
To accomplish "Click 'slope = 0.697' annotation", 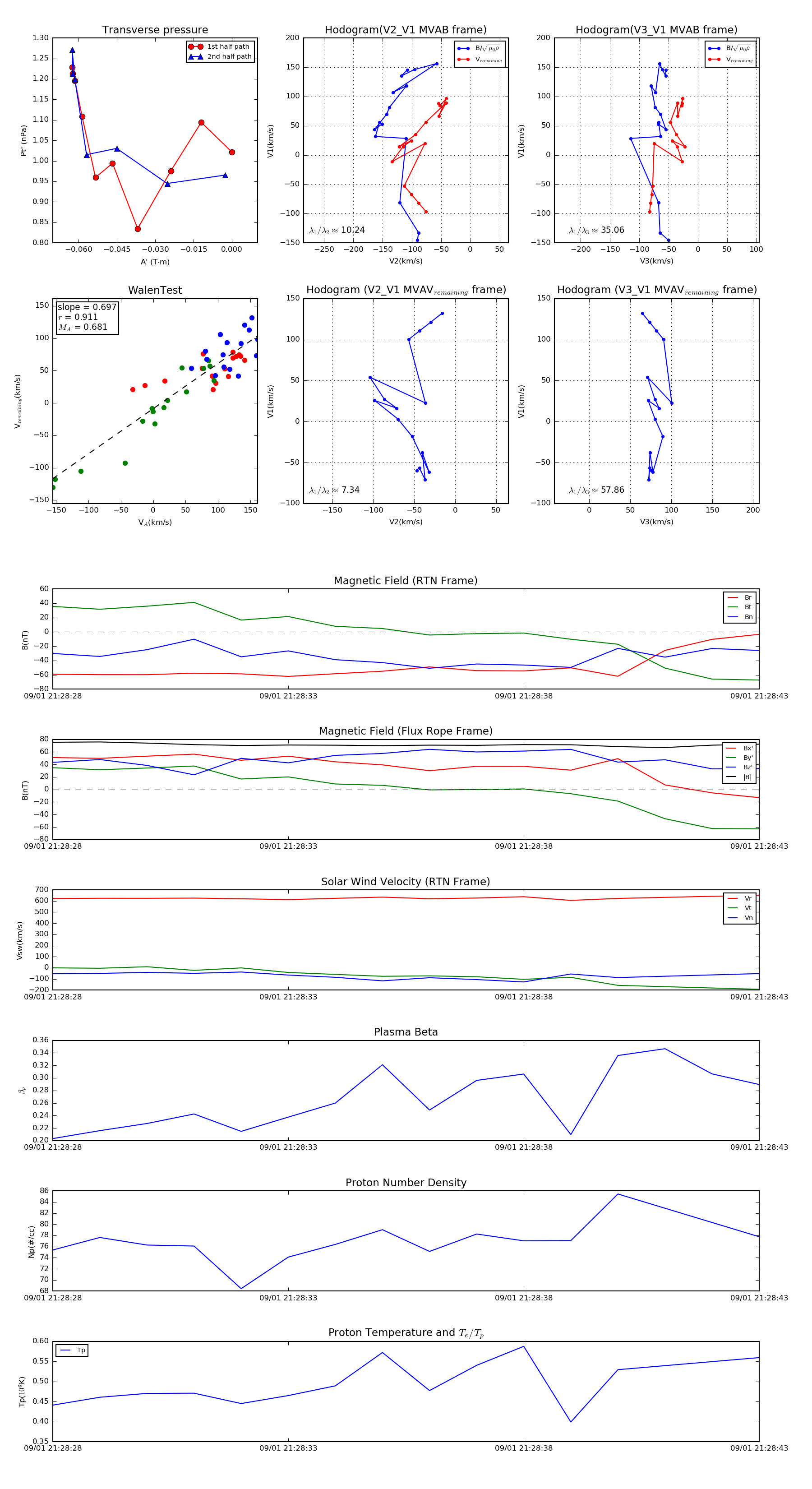I will pos(87,307).
